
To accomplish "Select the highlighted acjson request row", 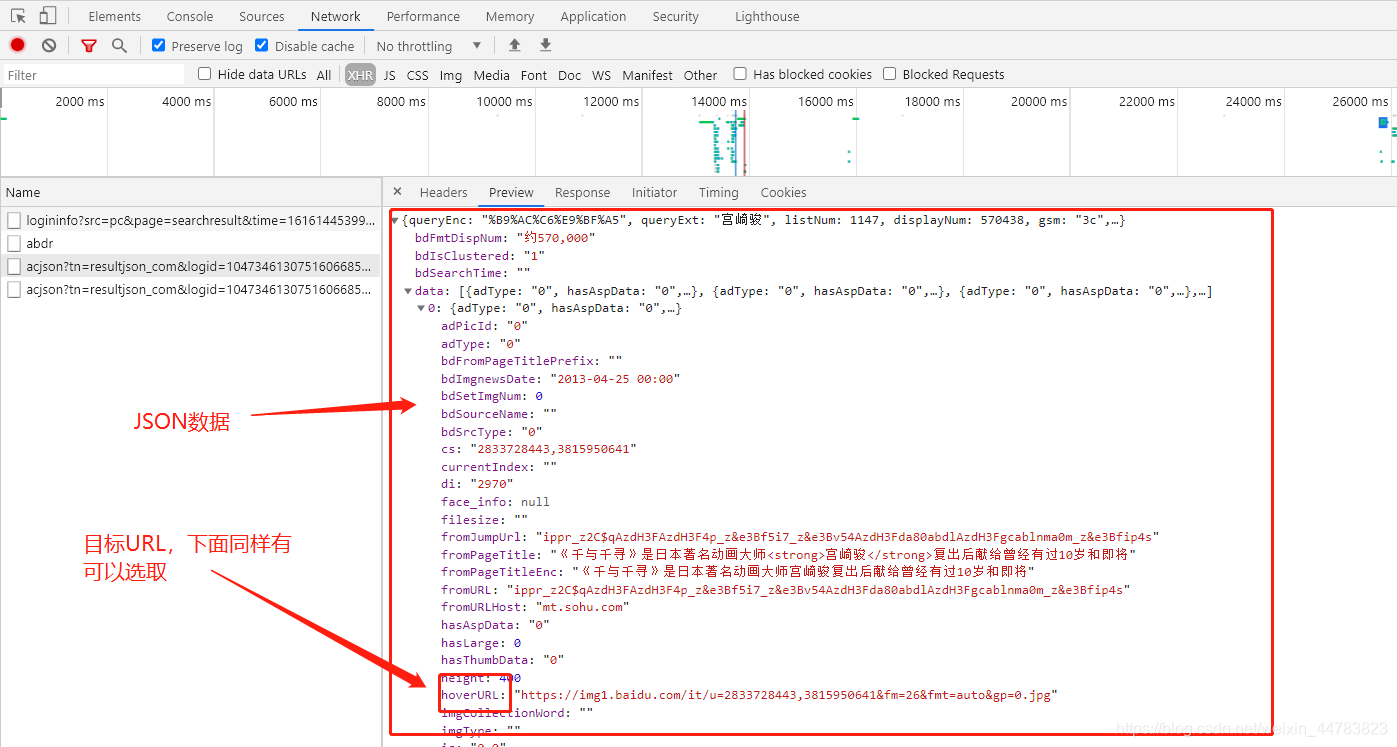I will tap(190, 266).
